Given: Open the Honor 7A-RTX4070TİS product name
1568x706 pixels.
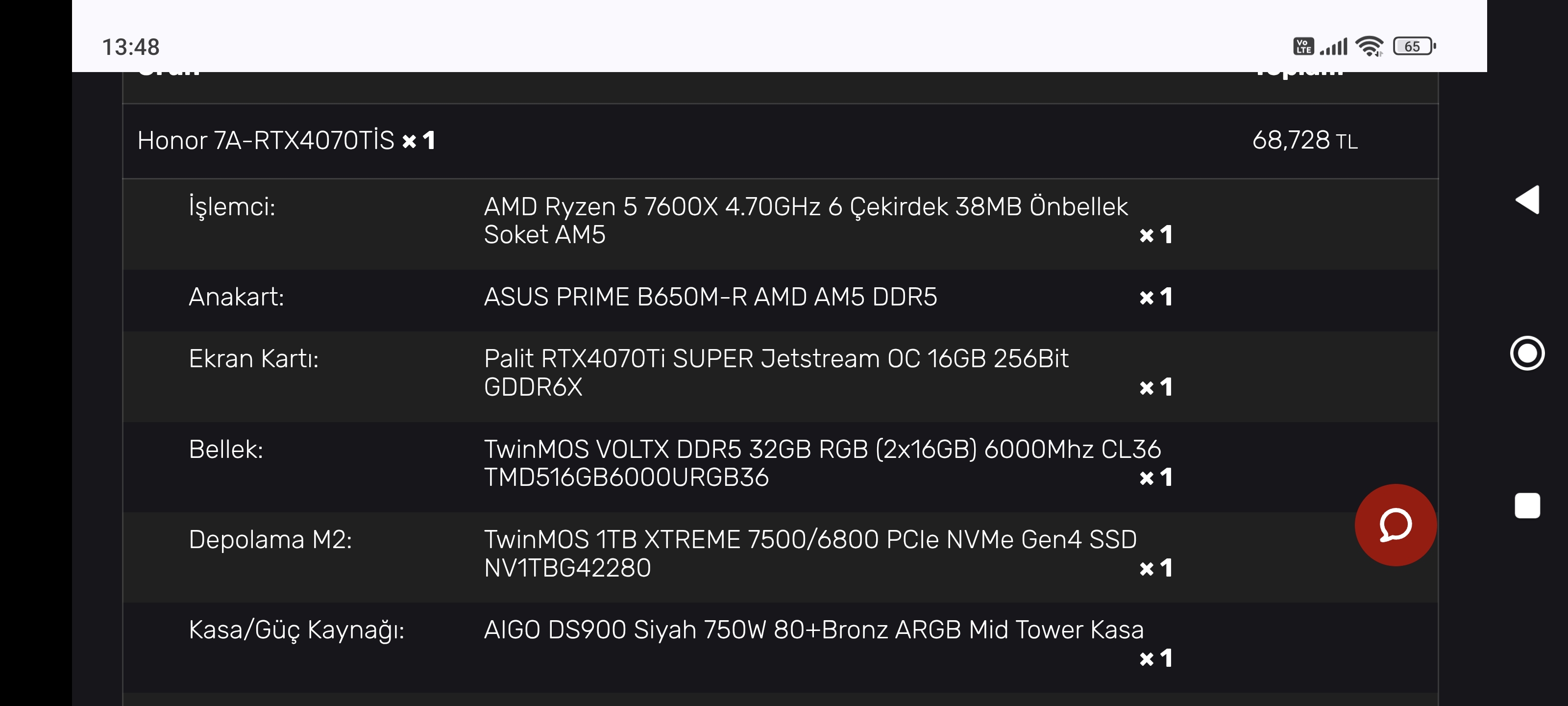Looking at the screenshot, I should click(x=266, y=141).
